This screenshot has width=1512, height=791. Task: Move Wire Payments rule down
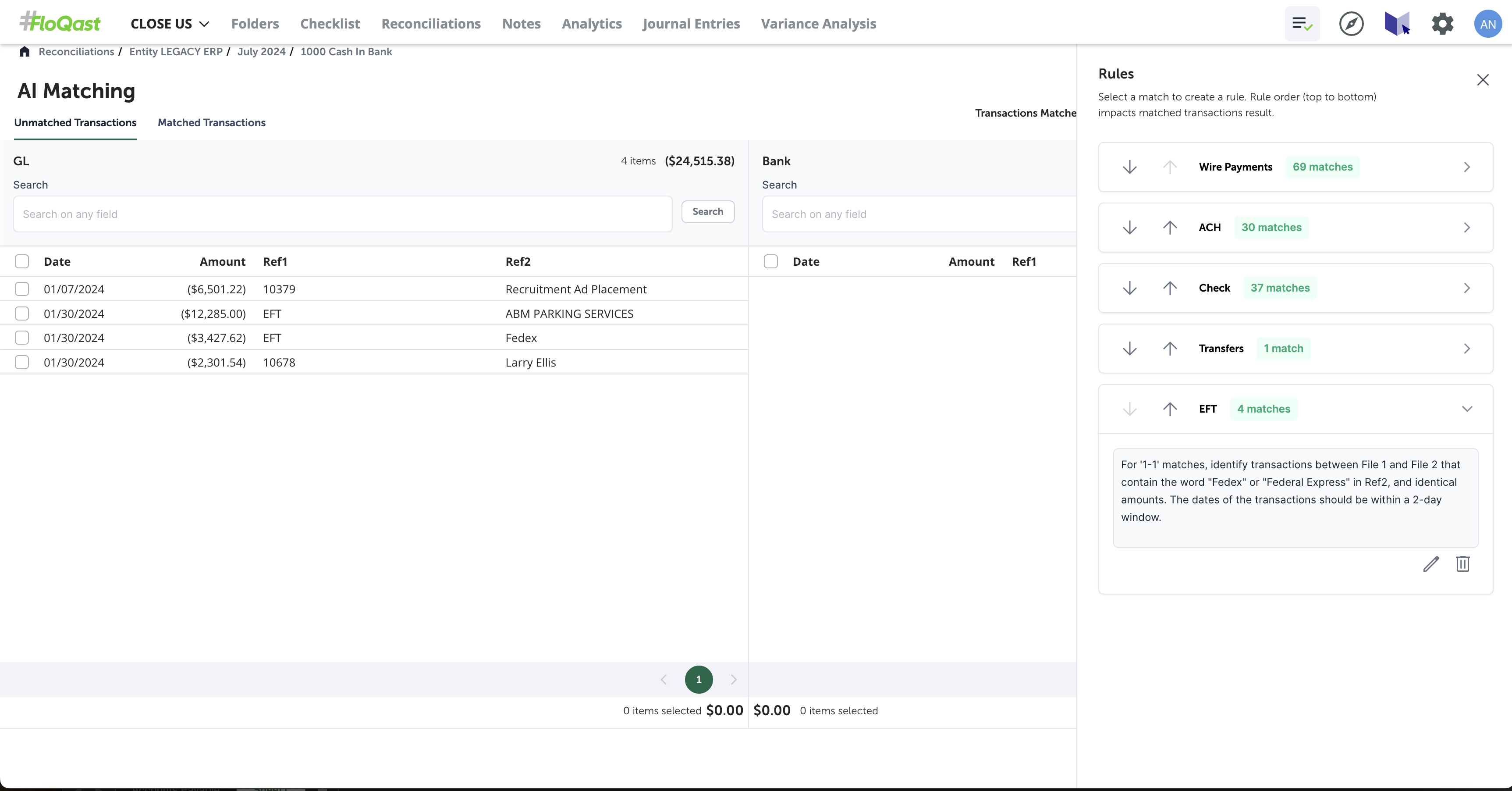click(1129, 167)
